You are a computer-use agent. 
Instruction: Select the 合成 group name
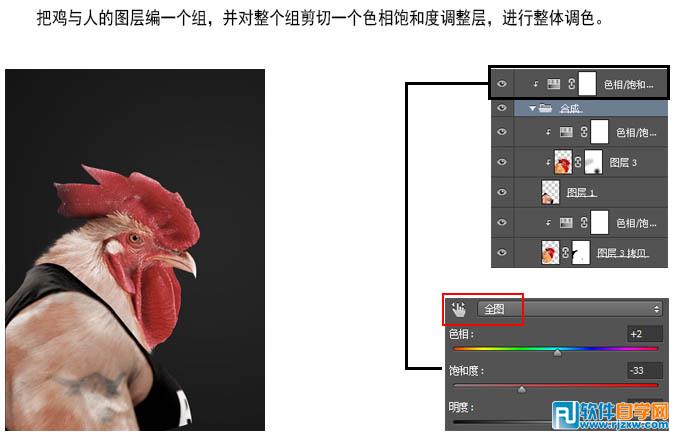[x=571, y=108]
